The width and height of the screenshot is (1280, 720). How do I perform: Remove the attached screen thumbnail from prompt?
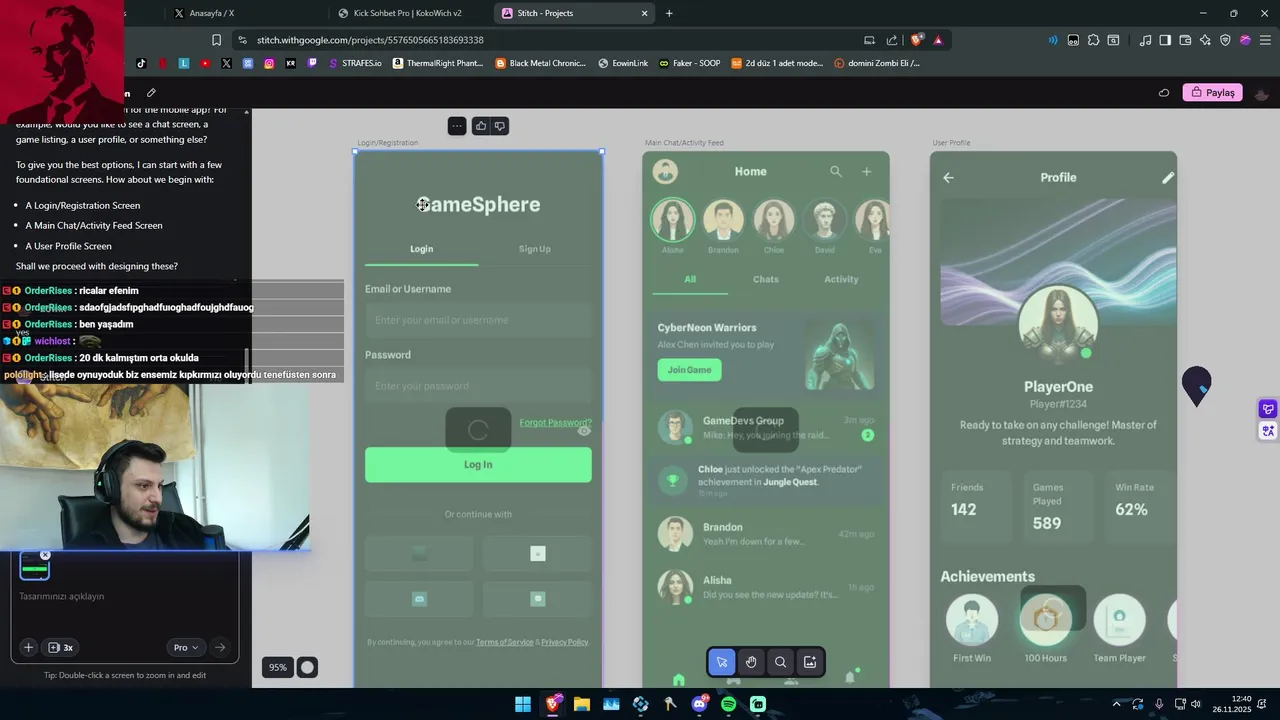pyautogui.click(x=45, y=555)
